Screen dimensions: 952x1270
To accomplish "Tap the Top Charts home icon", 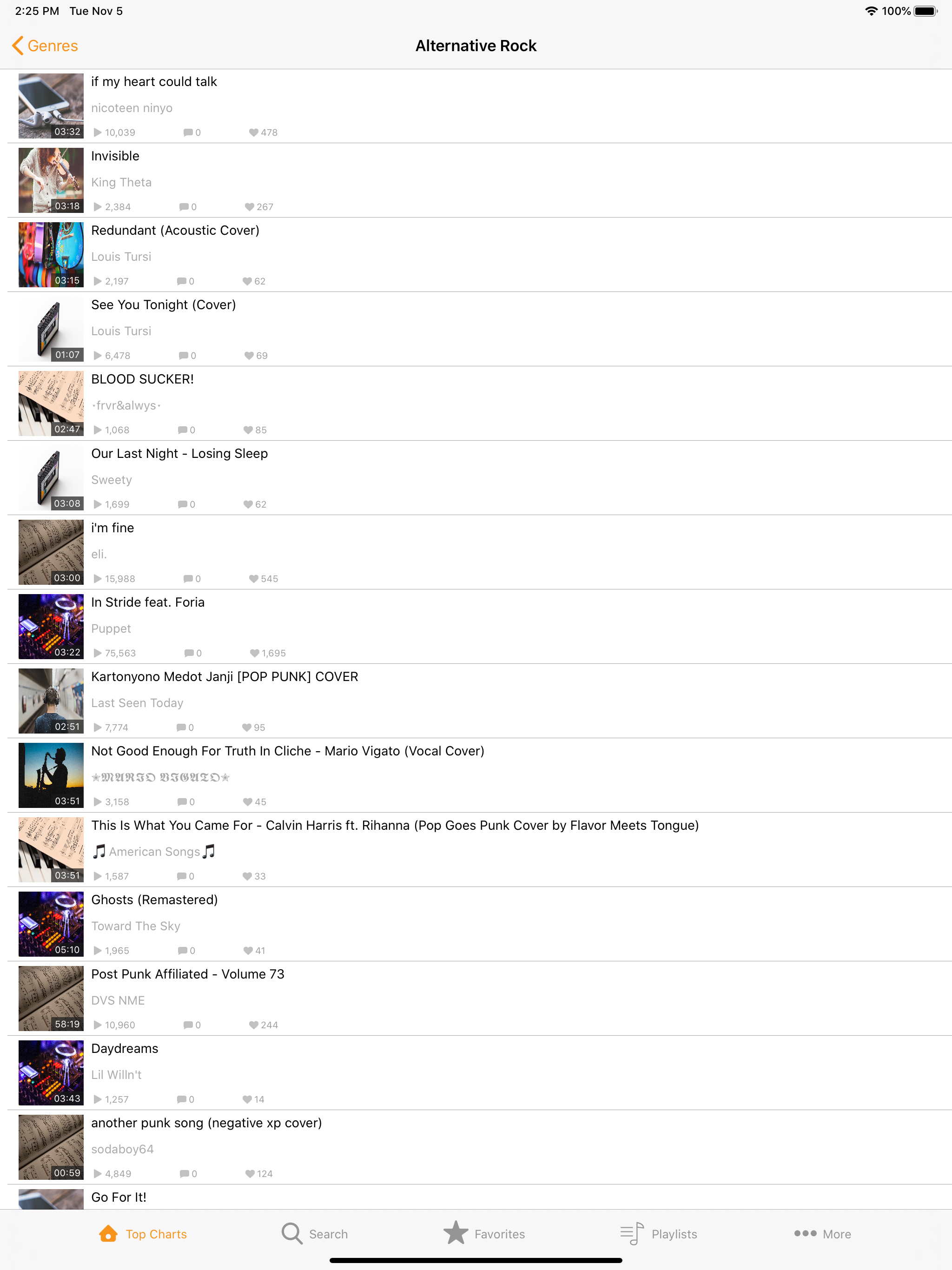I will click(x=108, y=1233).
